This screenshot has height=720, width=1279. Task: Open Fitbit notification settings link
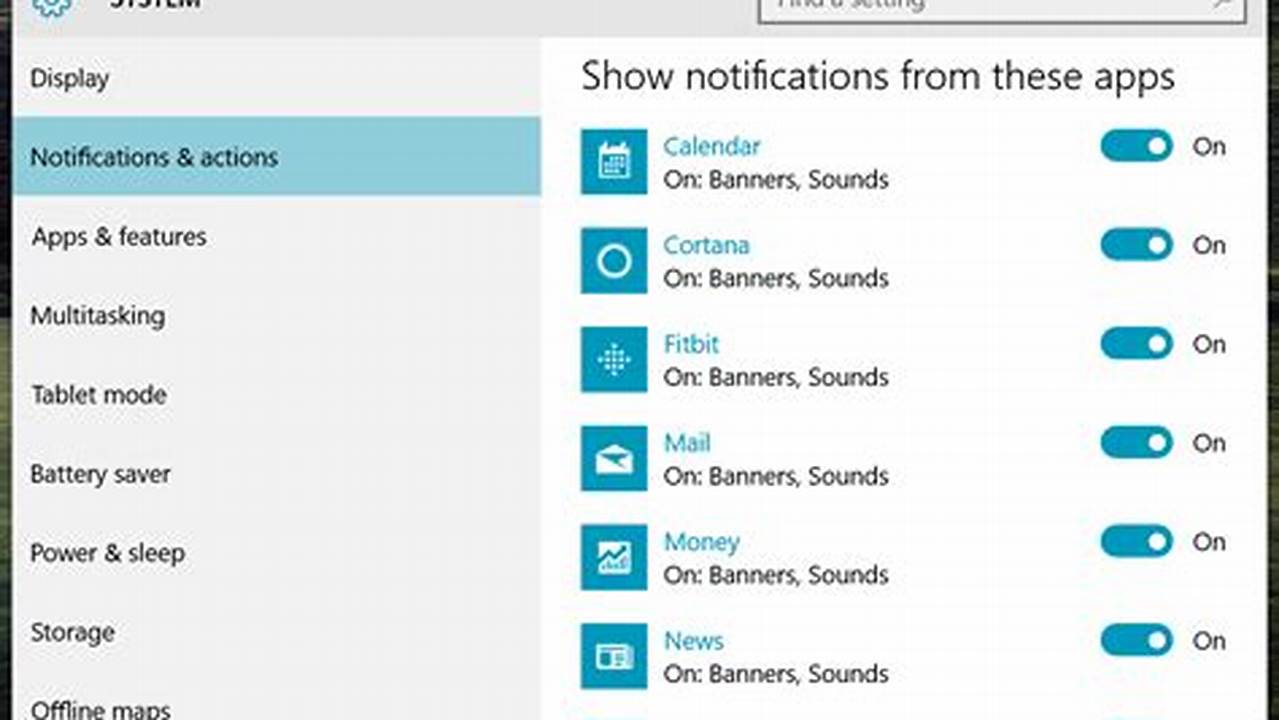pos(691,344)
